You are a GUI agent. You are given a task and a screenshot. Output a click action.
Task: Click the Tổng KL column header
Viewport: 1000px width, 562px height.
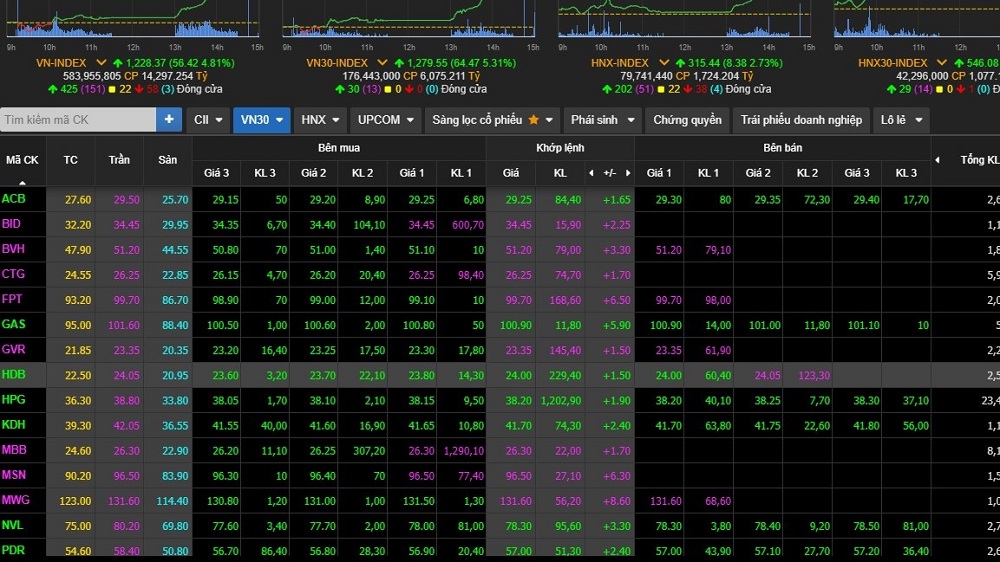point(980,160)
